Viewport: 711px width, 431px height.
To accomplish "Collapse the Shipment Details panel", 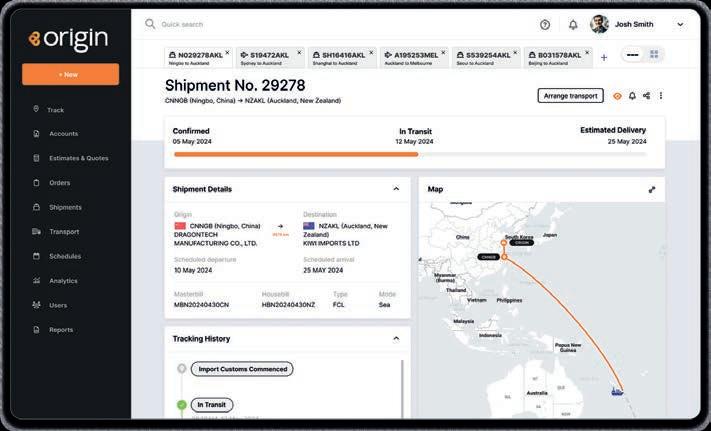I will [396, 189].
